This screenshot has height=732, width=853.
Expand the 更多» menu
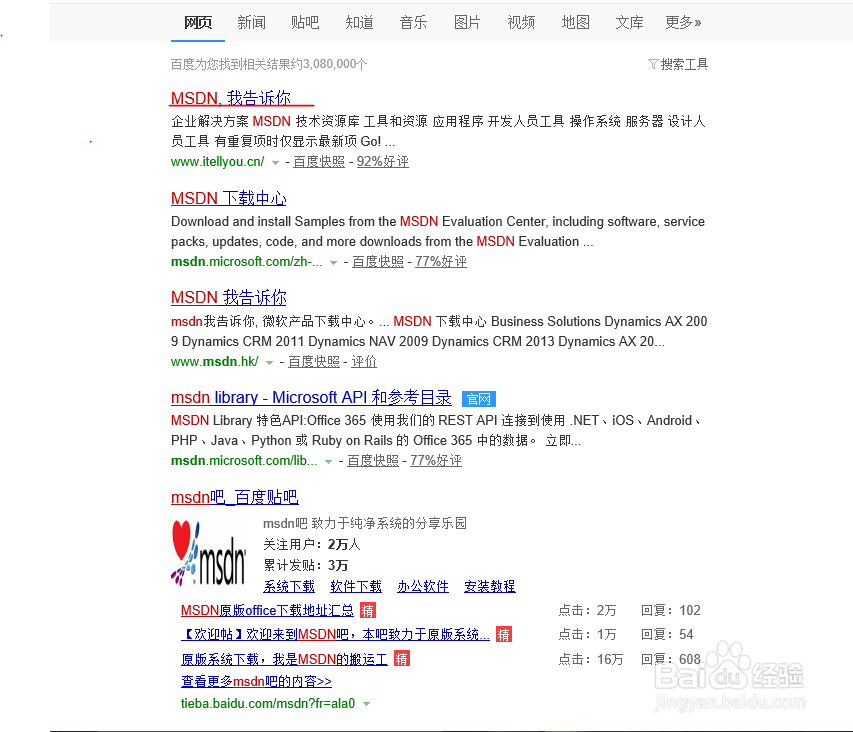tap(683, 22)
